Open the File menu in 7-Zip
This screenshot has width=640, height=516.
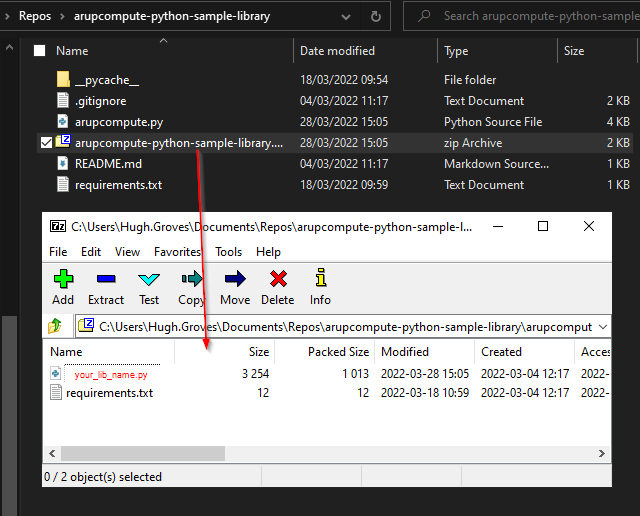click(x=58, y=252)
